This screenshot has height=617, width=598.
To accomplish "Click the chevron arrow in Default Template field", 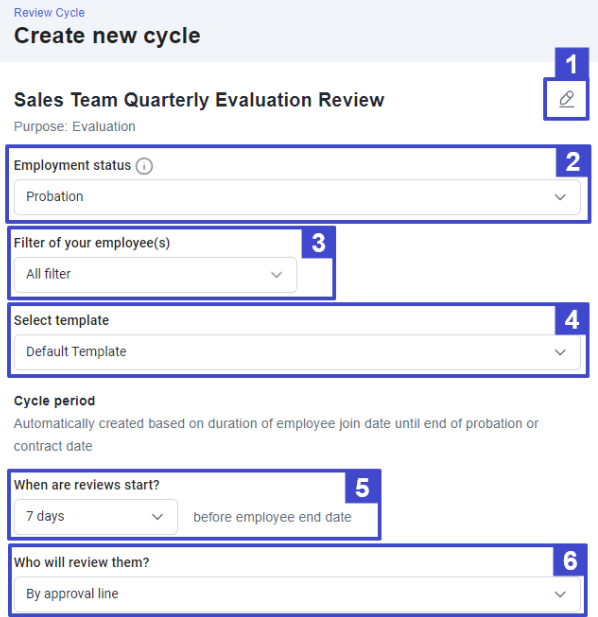I will tap(560, 352).
